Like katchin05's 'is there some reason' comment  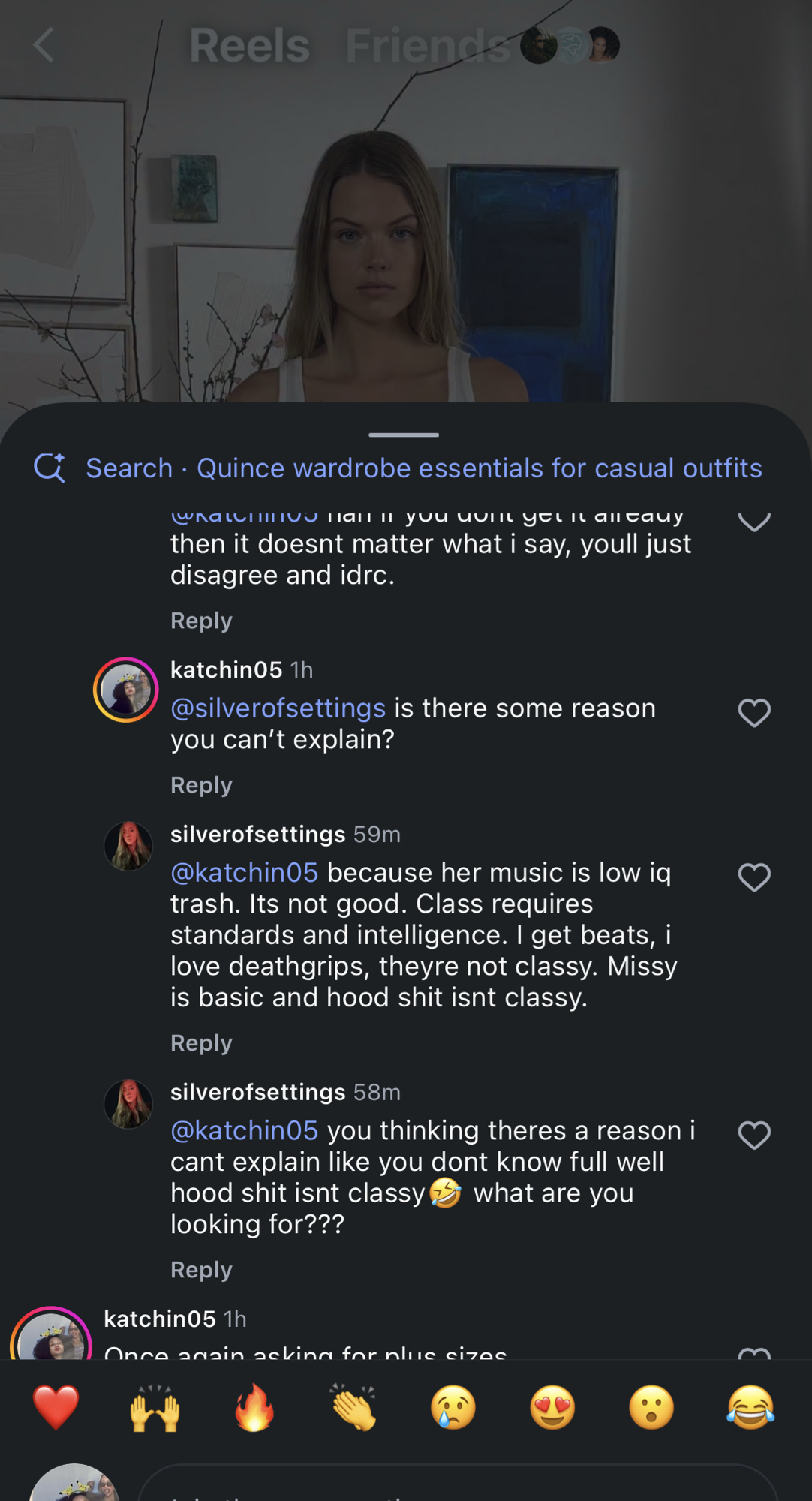[x=754, y=713]
